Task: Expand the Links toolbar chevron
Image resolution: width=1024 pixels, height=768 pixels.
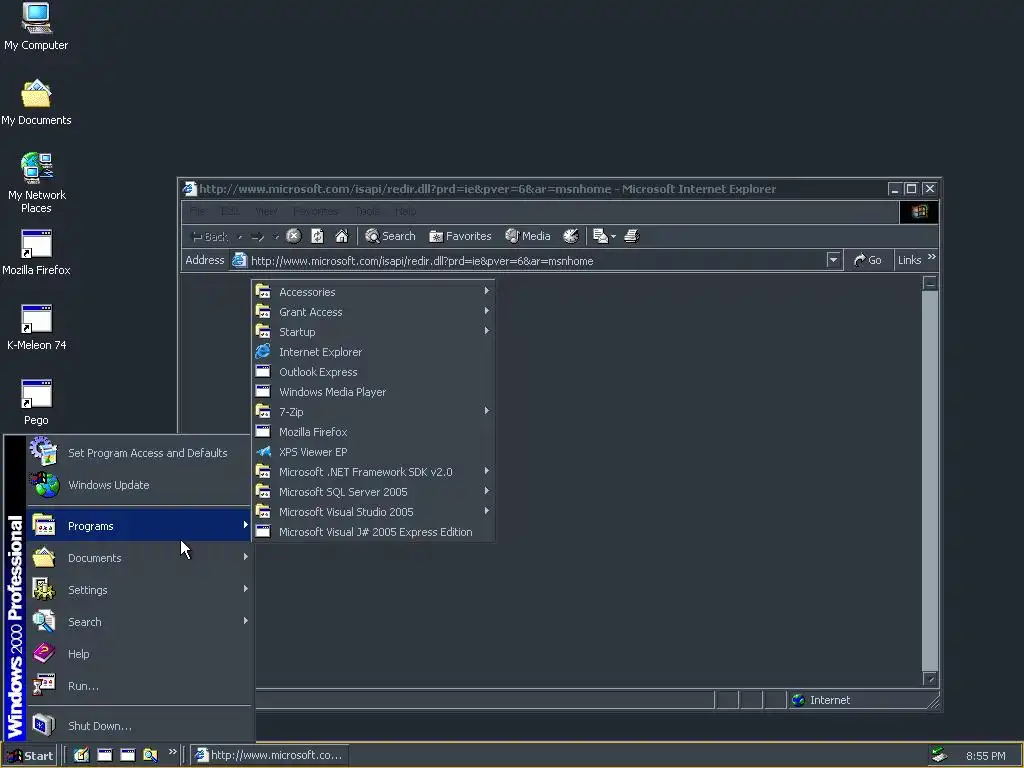Action: 932,257
